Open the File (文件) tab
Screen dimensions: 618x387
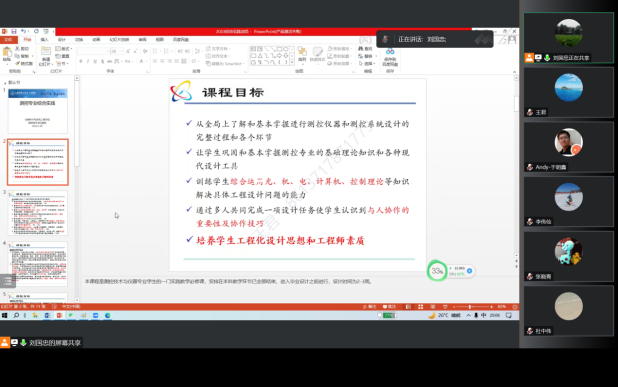coord(8,40)
